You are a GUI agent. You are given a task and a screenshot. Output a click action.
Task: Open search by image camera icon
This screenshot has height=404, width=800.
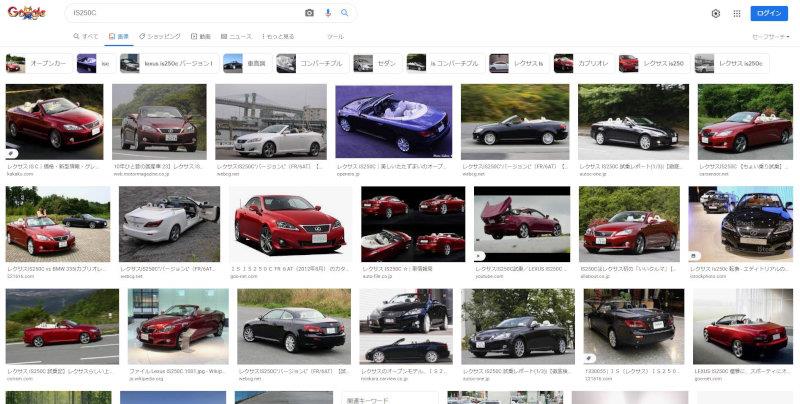click(309, 13)
